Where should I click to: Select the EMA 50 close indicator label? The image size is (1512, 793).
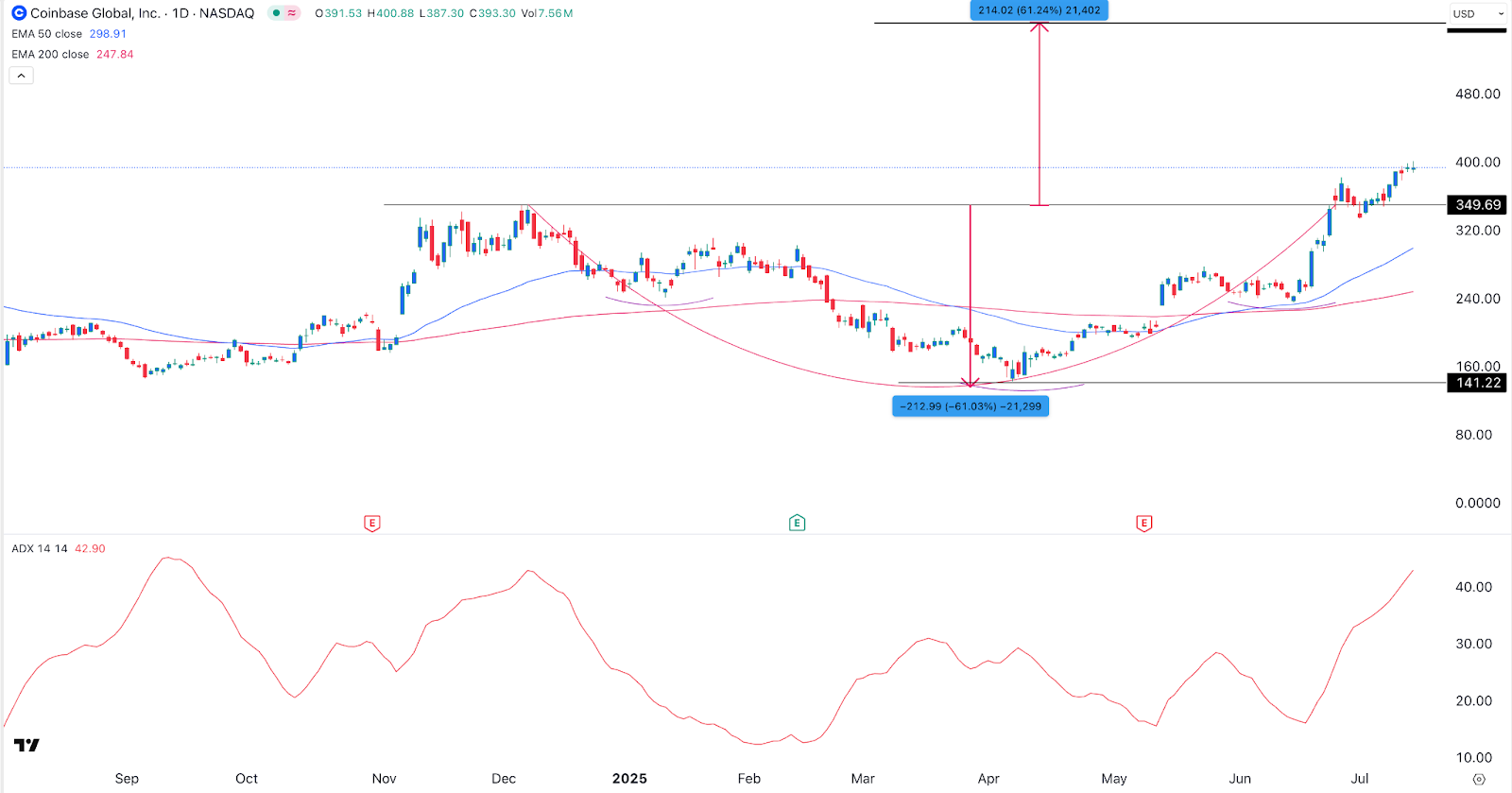click(47, 34)
